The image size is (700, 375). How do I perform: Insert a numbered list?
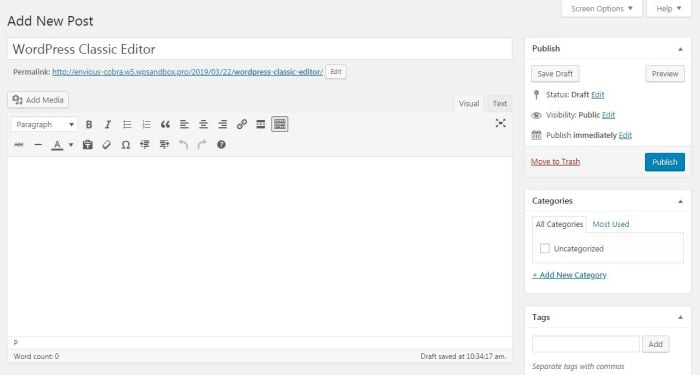[146, 125]
